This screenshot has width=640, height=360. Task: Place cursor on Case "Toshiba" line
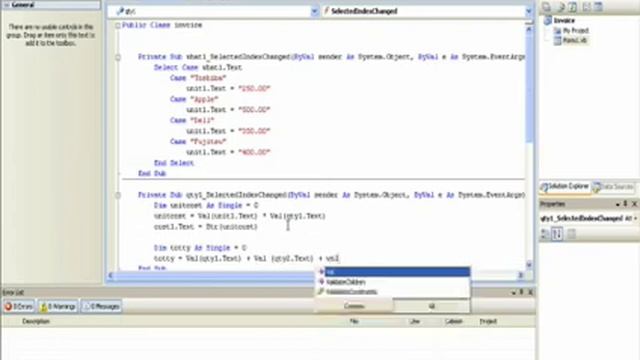click(198, 78)
